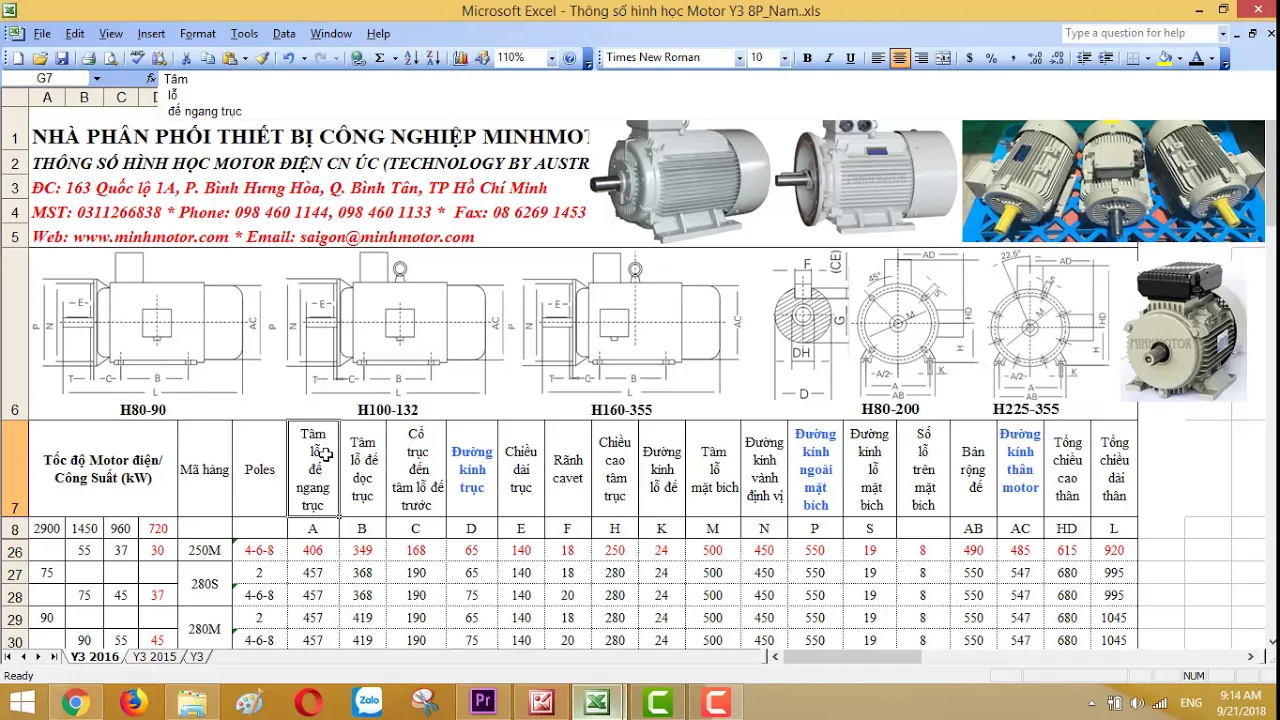Image resolution: width=1280 pixels, height=720 pixels.
Task: Apply percent style formatting
Action: coord(991,58)
